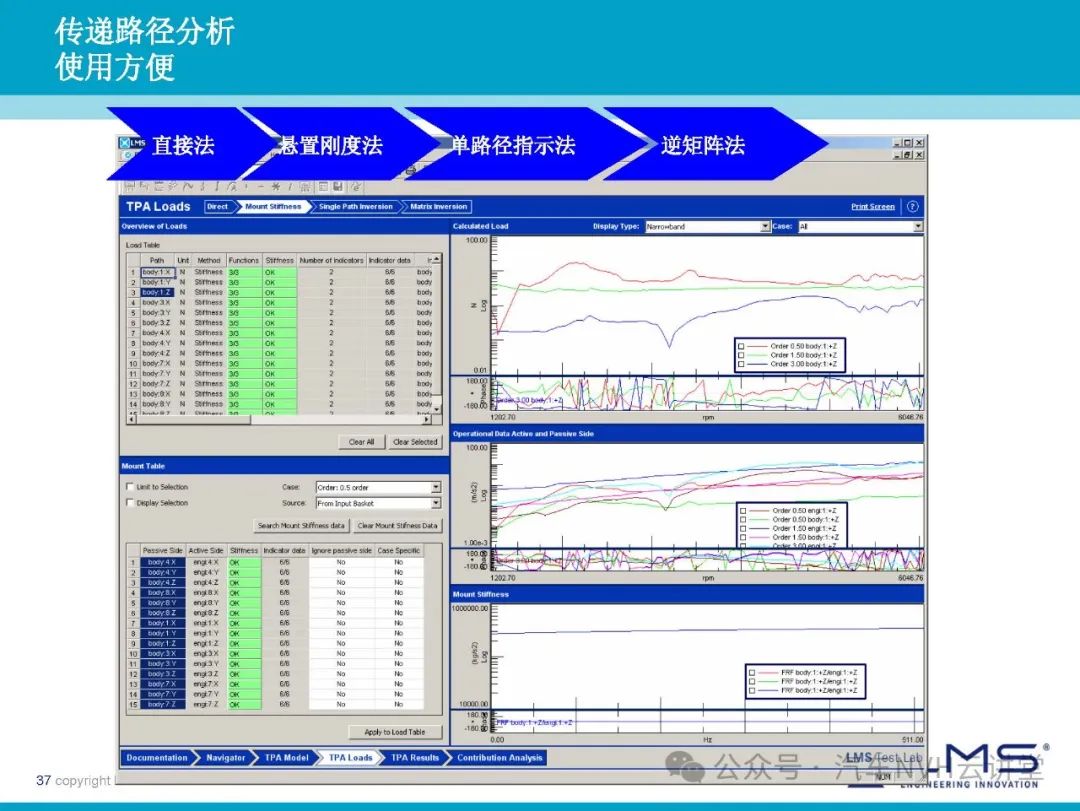
Task: Click Apply to Load Table button
Action: click(395, 732)
